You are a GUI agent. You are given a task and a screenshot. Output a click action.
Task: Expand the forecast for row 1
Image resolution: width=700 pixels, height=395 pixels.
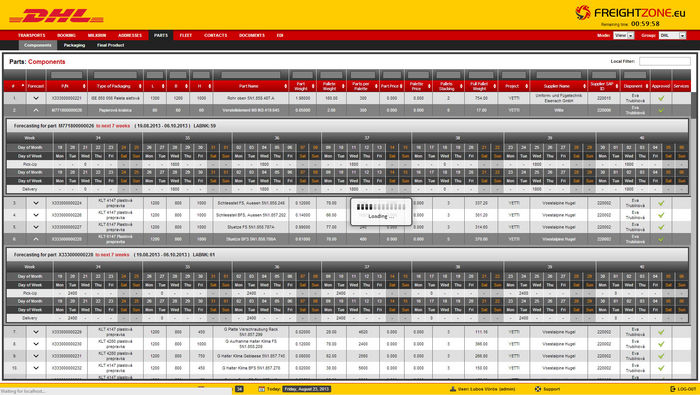tap(36, 98)
